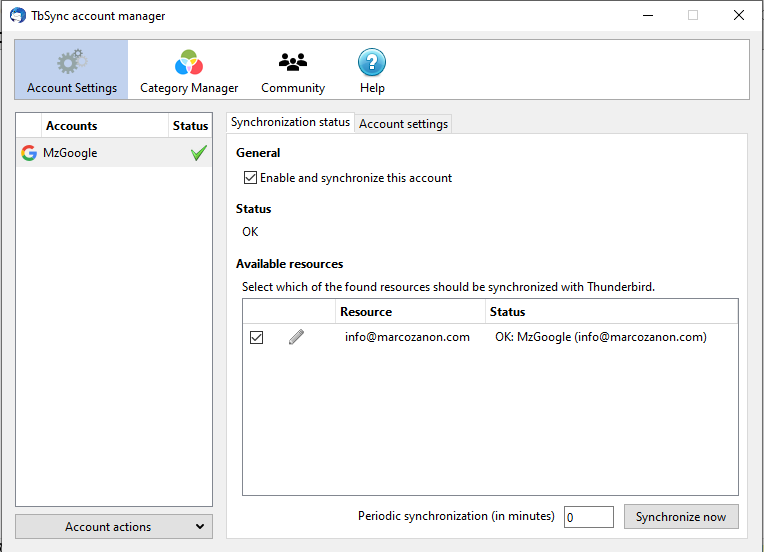Close the TbSync account manager window
This screenshot has width=764, height=552.
click(739, 15)
